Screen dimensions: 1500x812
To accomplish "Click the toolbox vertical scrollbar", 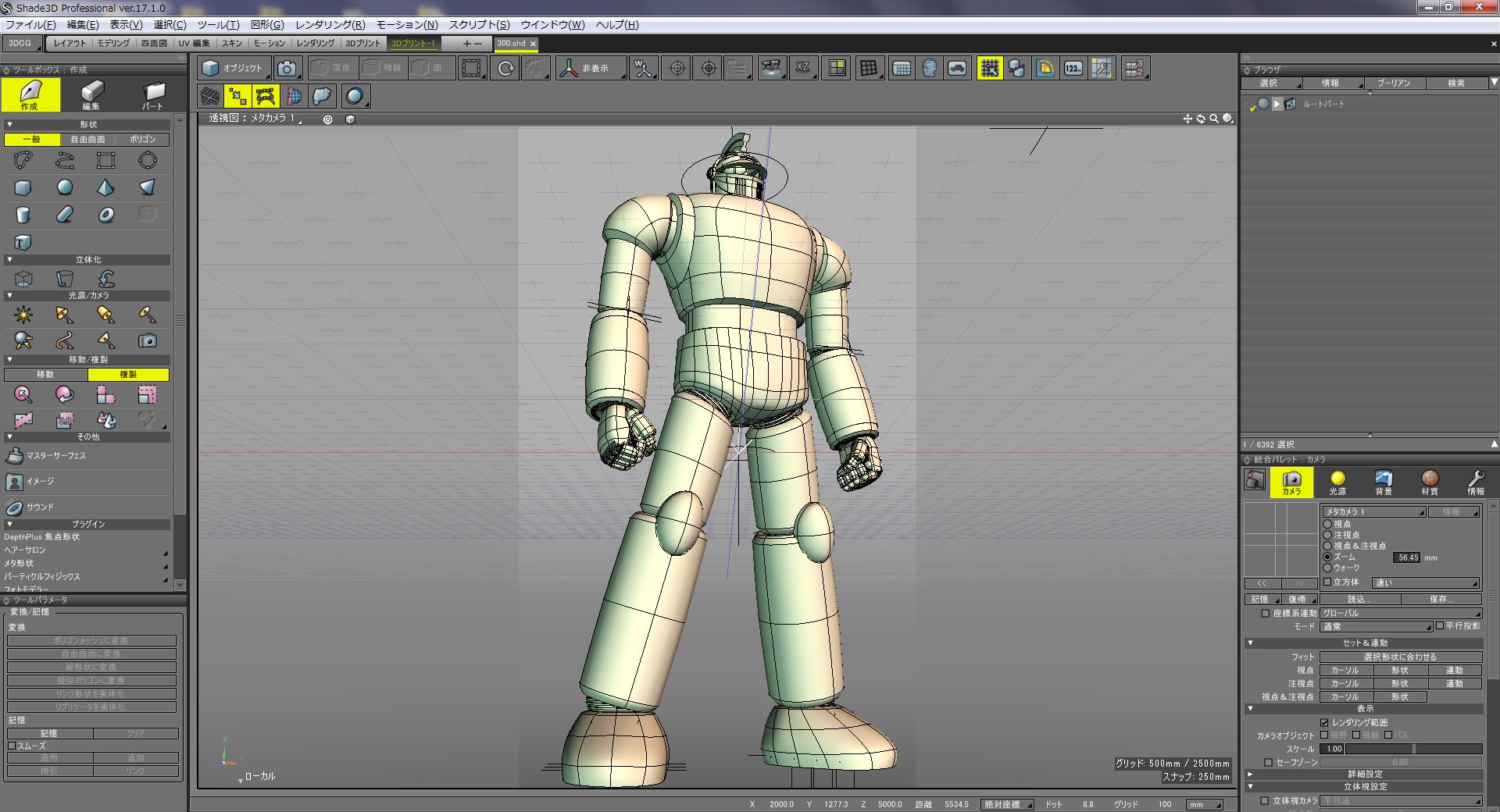I will point(180,320).
